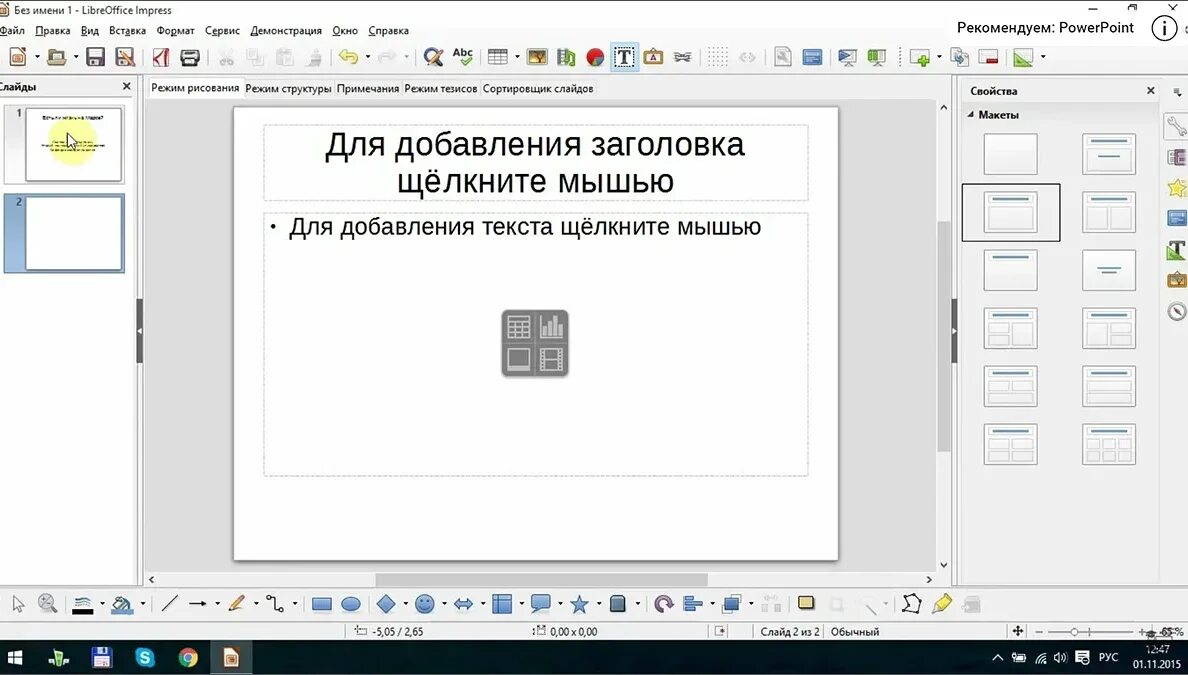The height and width of the screenshot is (675, 1188).
Task: Collapse the Макеты section triangle
Action: pos(971,114)
